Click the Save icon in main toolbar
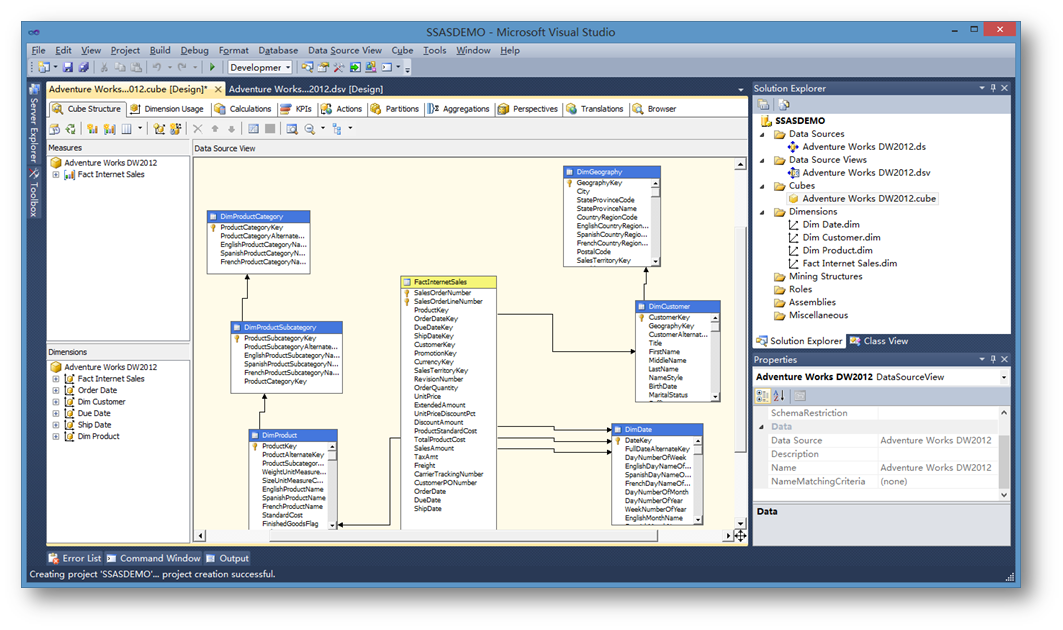The width and height of the screenshot is (1063, 630). point(68,68)
